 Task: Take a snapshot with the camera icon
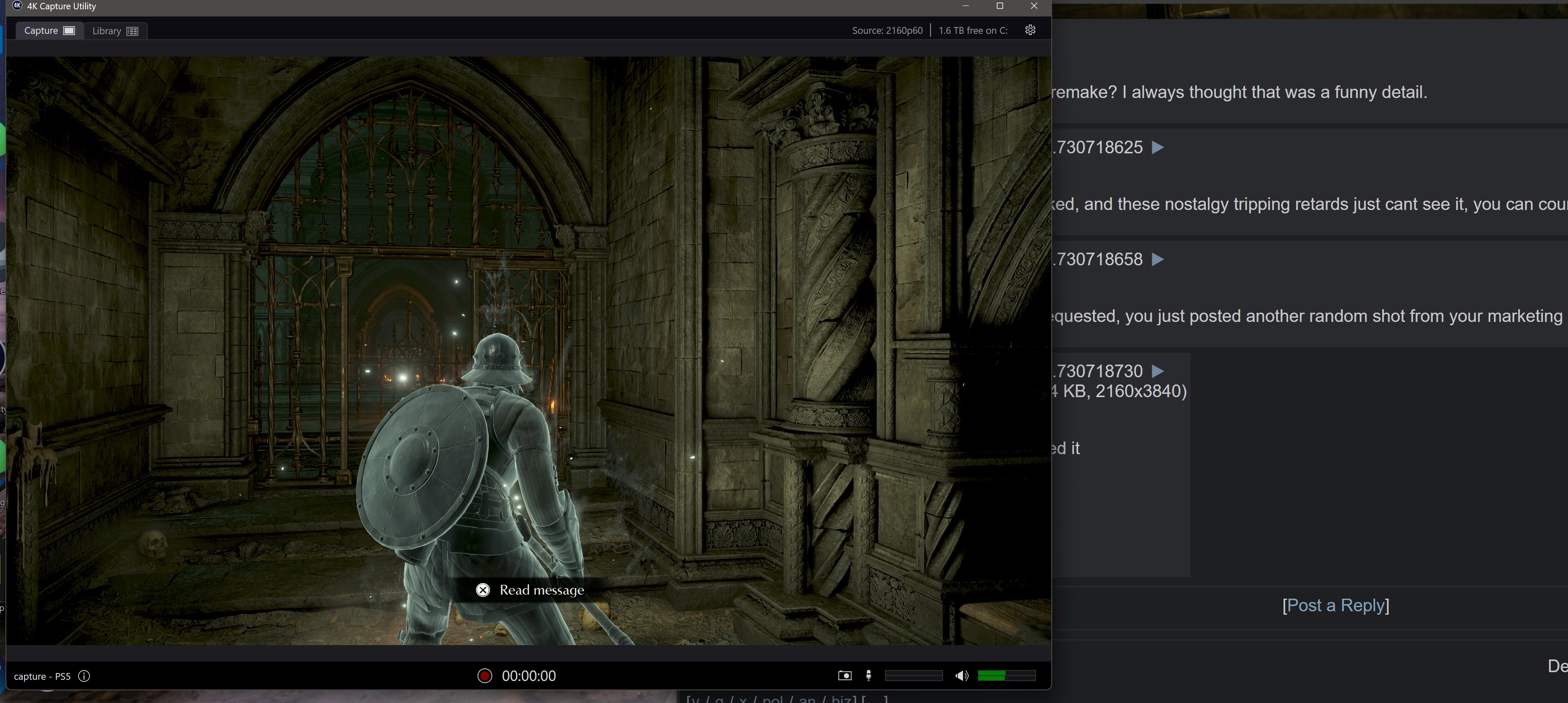point(844,676)
